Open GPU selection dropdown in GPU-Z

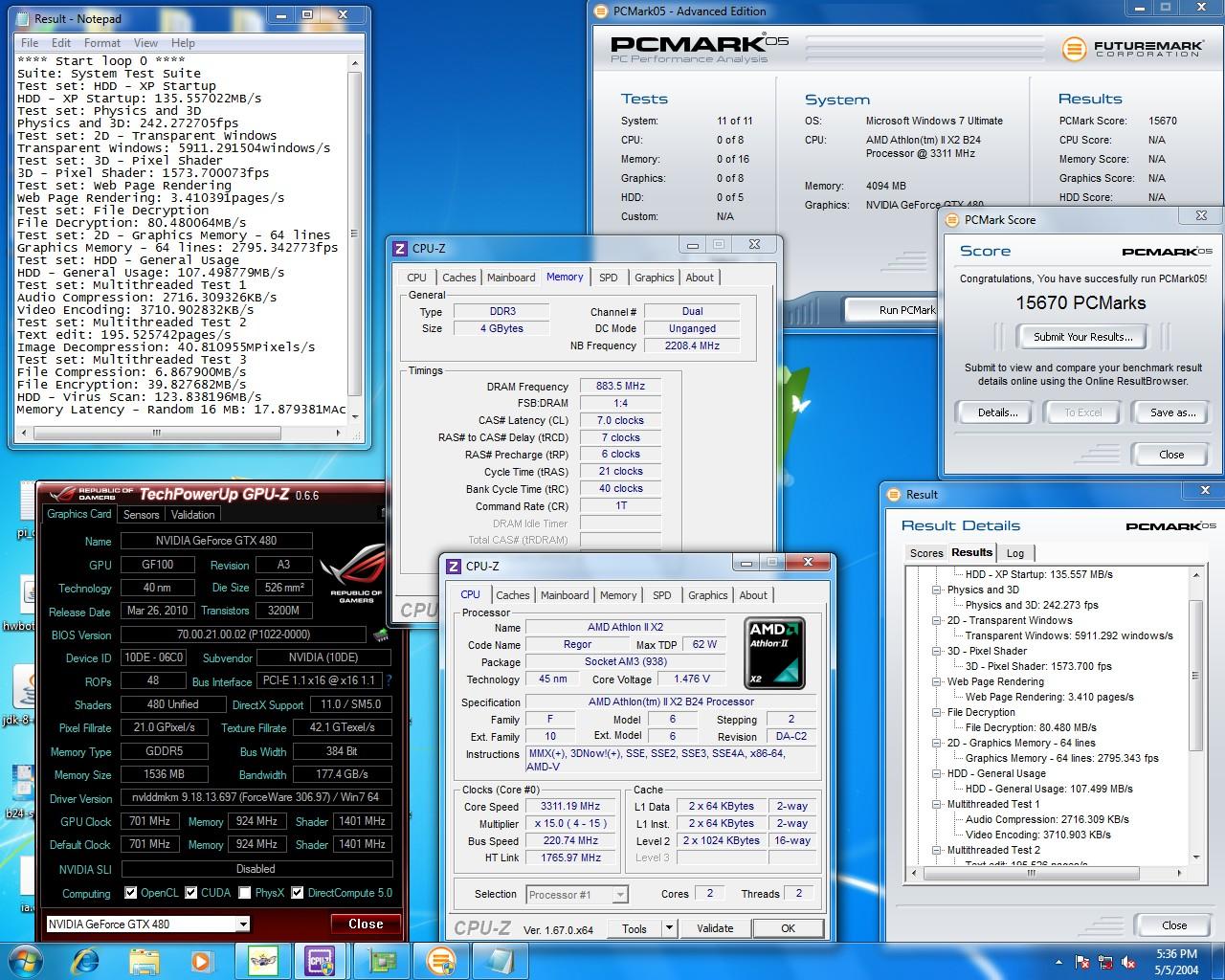coord(243,924)
